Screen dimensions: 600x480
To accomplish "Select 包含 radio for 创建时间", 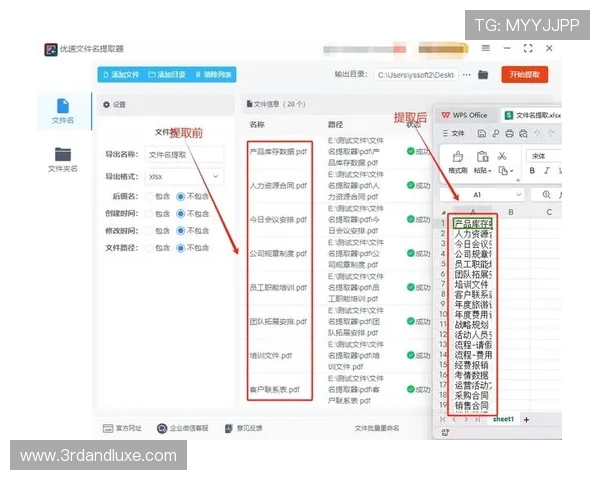I will point(149,214).
